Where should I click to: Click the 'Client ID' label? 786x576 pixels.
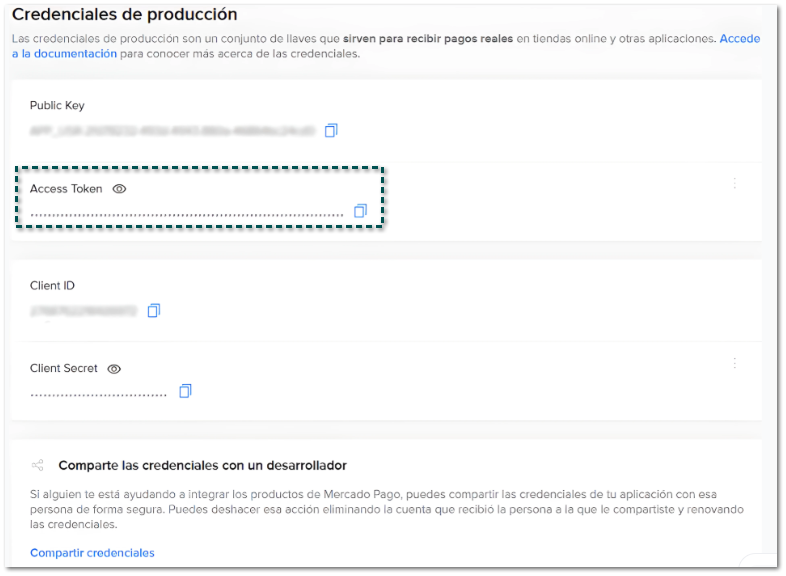tap(52, 286)
